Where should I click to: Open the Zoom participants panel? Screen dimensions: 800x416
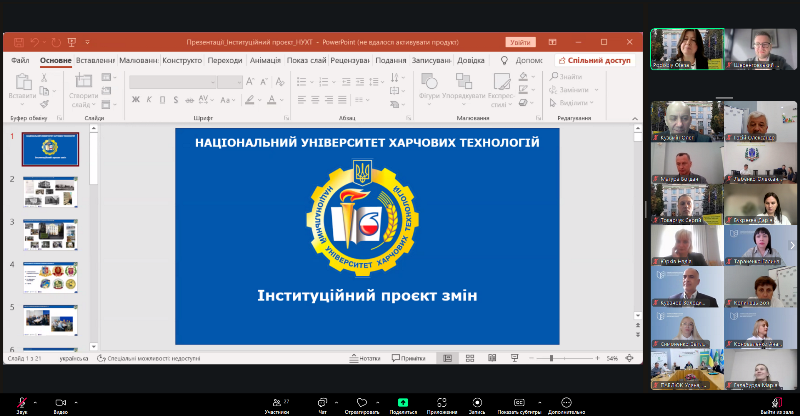pyautogui.click(x=276, y=401)
